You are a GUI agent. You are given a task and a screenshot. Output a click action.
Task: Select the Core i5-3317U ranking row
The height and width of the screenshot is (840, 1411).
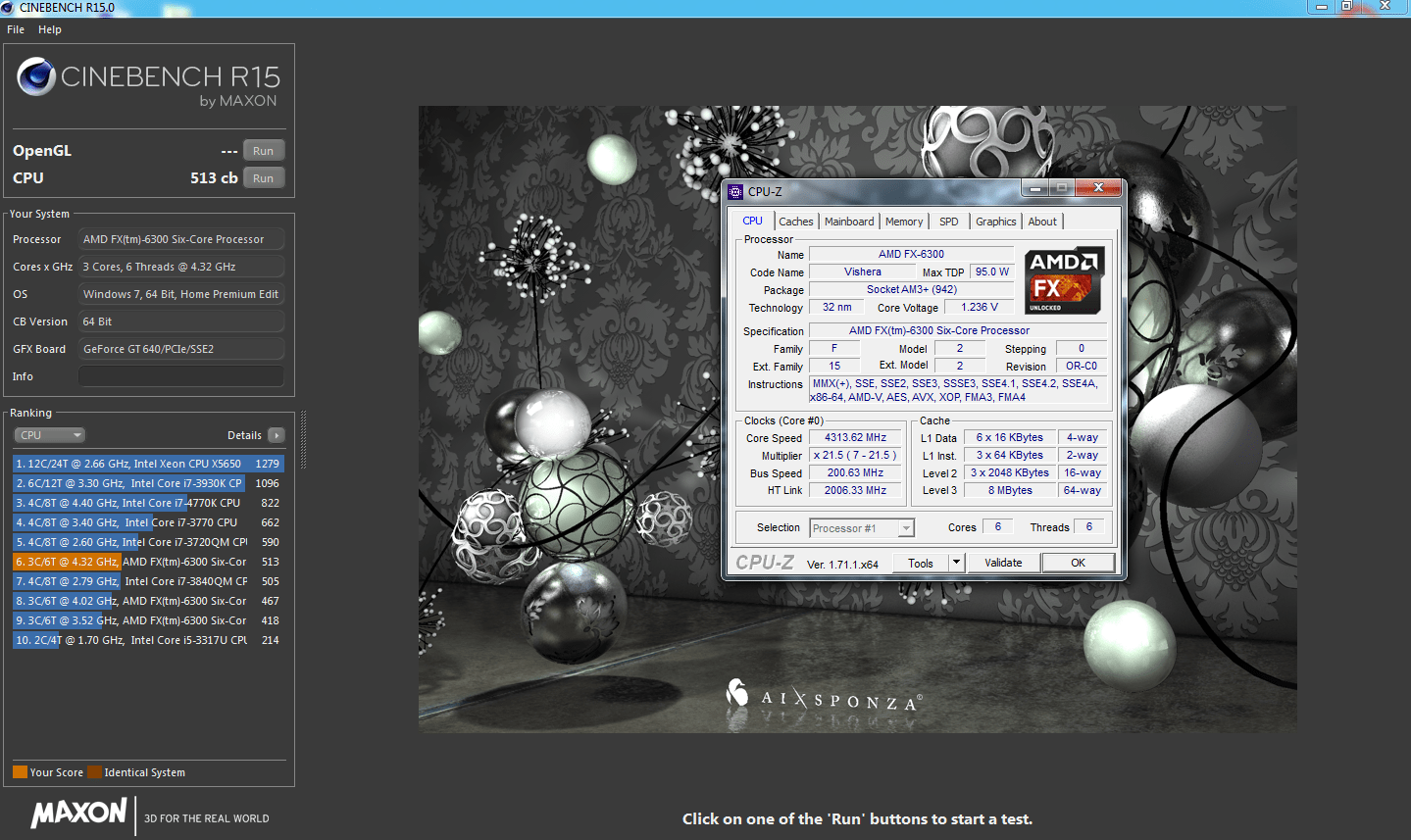[148, 640]
